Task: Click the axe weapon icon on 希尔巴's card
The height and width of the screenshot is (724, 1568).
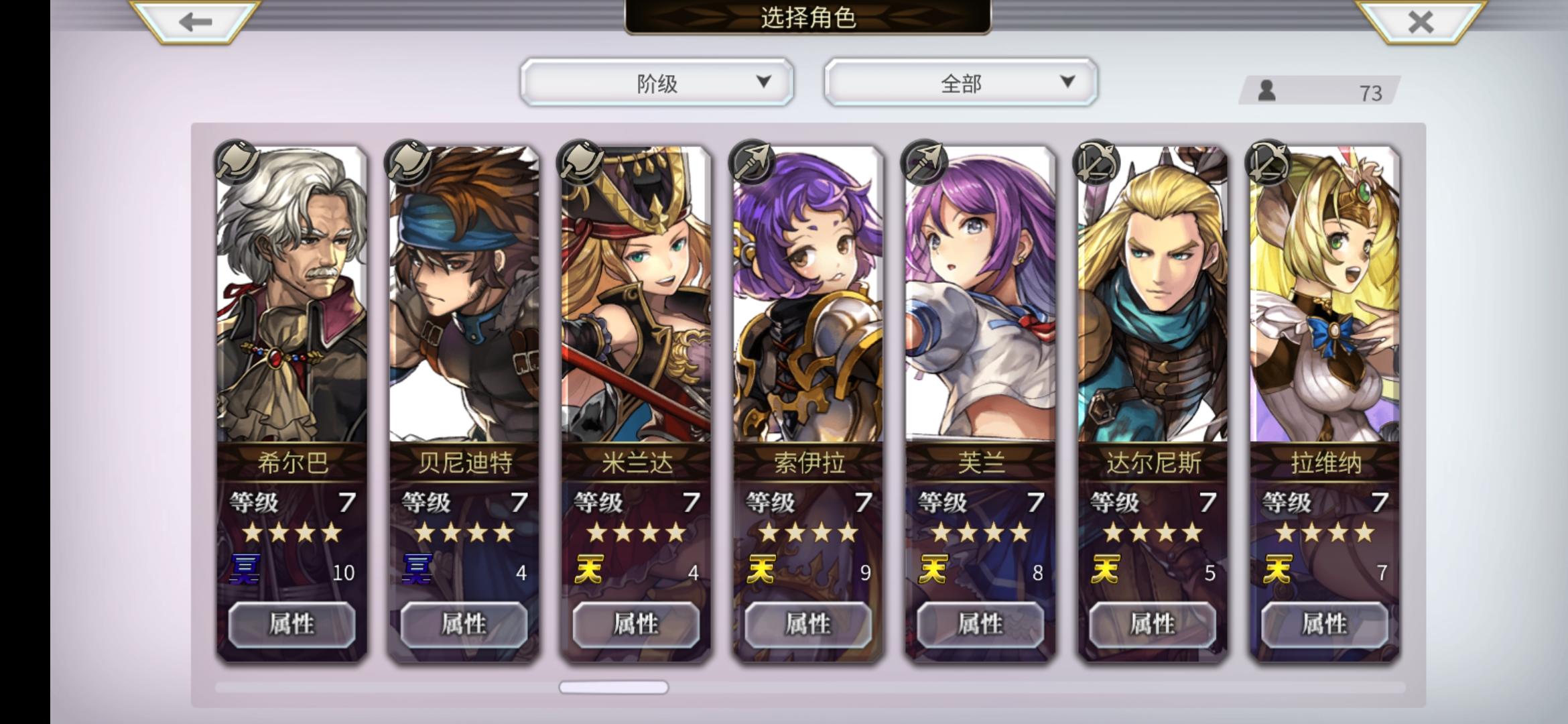Action: point(237,162)
